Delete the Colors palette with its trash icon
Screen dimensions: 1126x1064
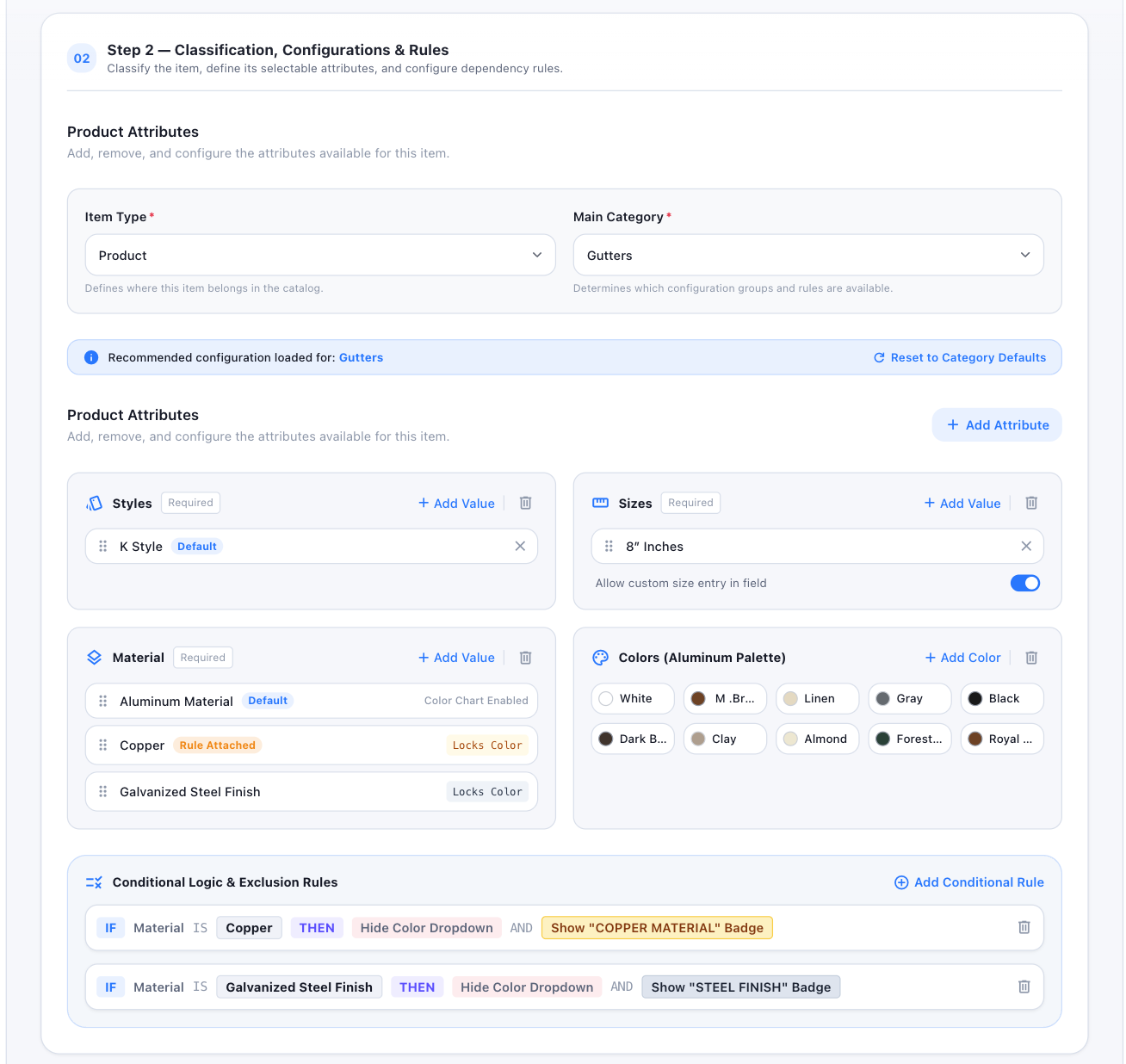tap(1031, 658)
